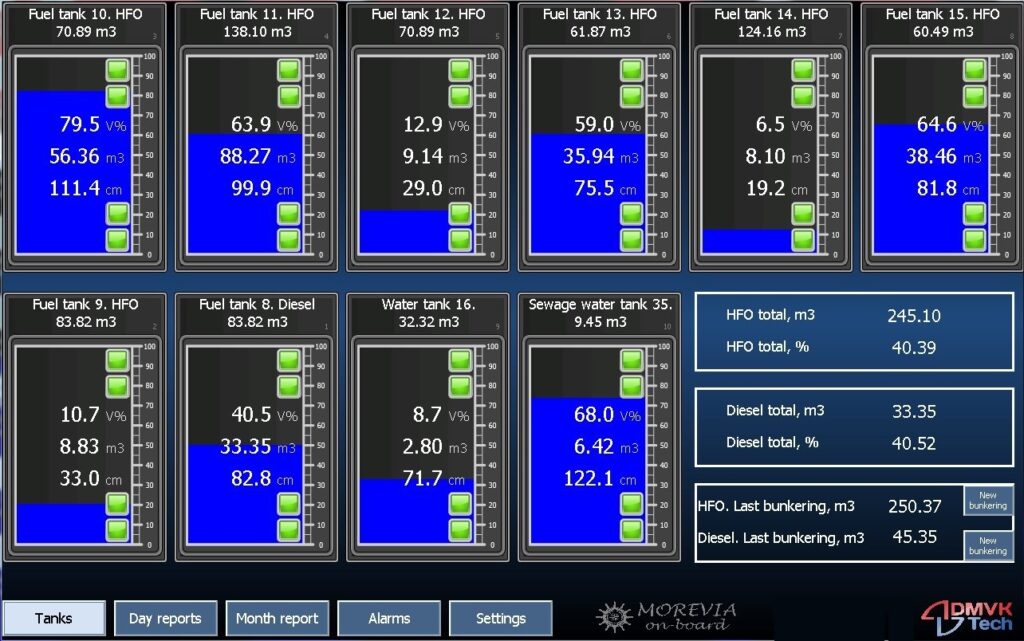1024x641 pixels.
Task: Click the top green indicator in Sewage water tank 35
Action: [x=631, y=360]
